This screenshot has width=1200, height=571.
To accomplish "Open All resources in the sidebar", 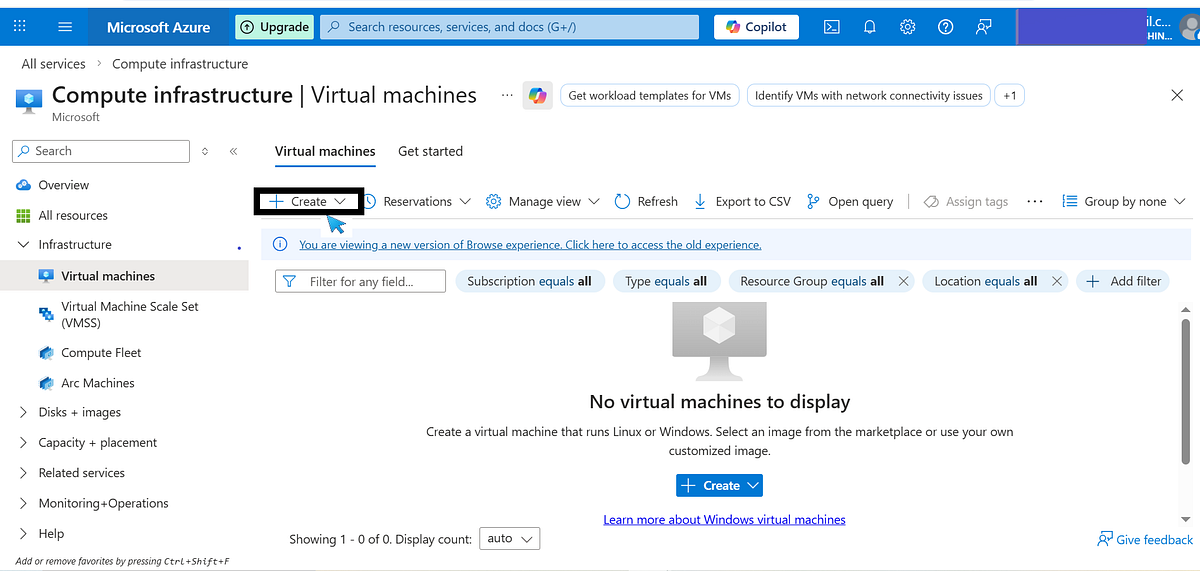I will click(x=73, y=215).
